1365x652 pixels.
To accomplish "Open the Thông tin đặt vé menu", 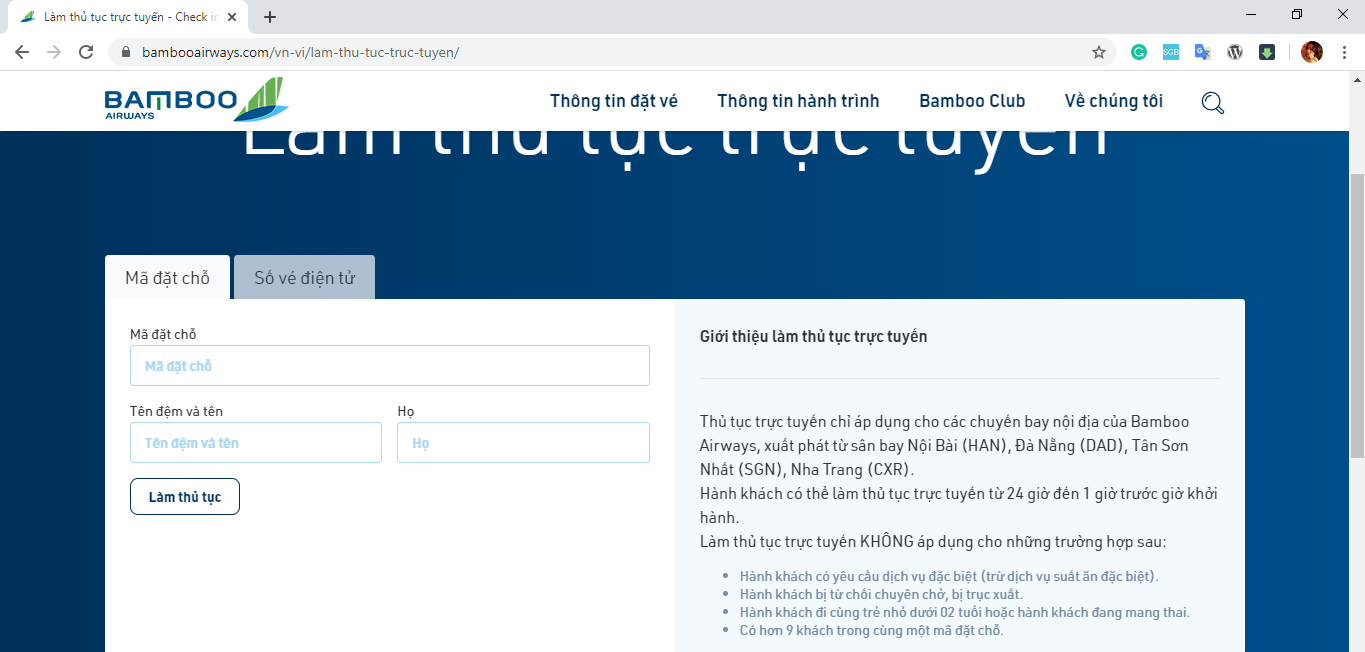I will tap(613, 101).
